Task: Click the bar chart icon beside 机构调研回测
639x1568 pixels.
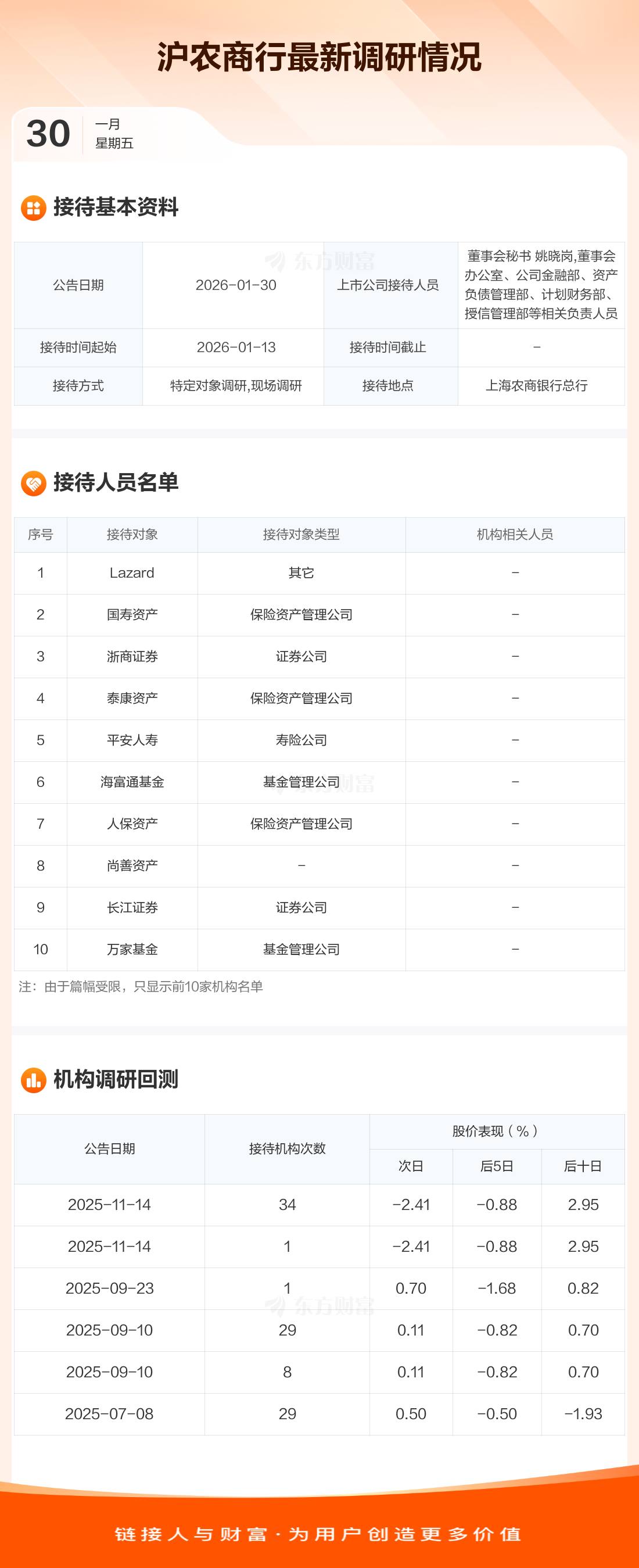Action: click(x=34, y=1080)
